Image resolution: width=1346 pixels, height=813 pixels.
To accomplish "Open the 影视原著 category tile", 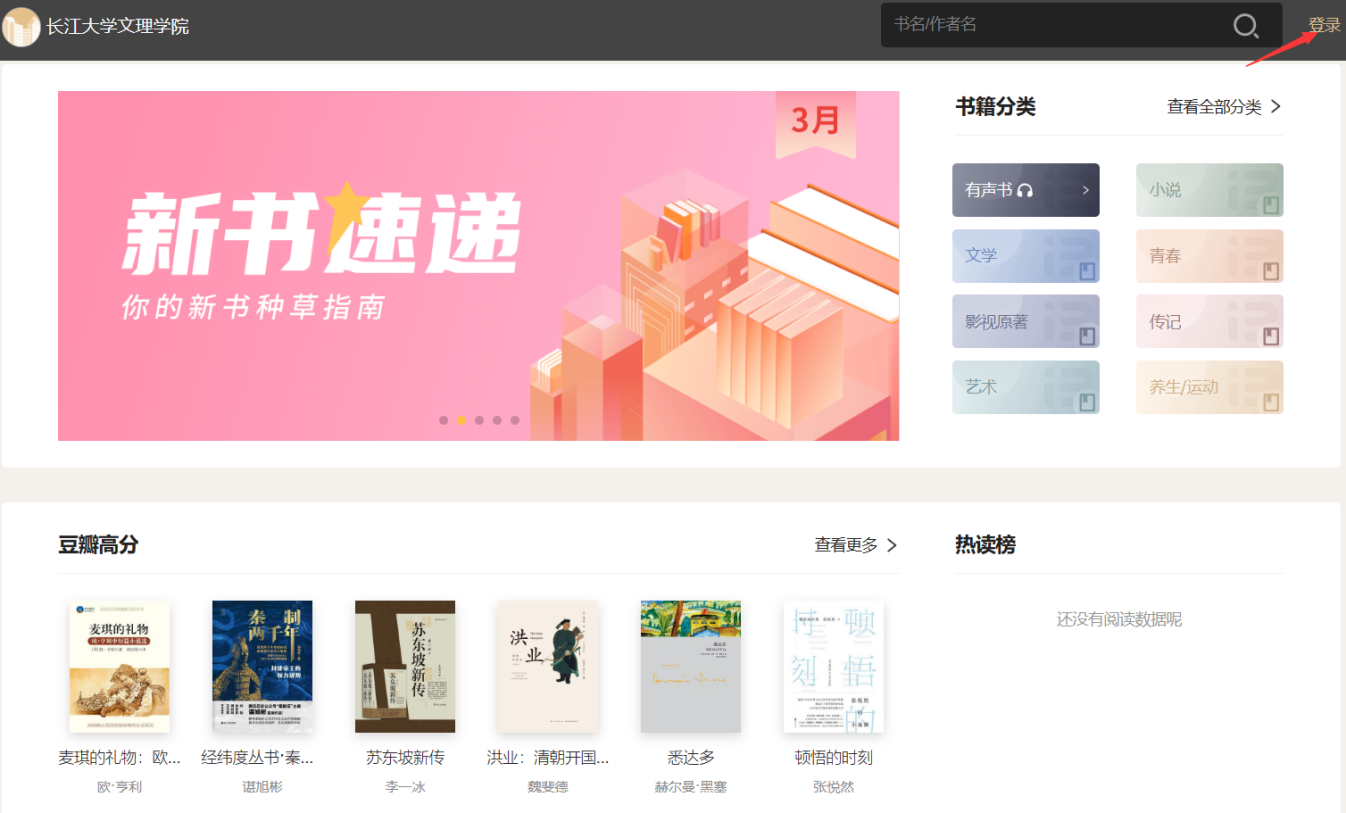I will click(x=1025, y=322).
